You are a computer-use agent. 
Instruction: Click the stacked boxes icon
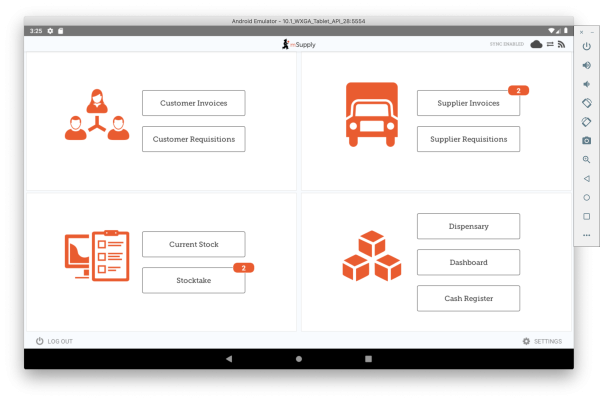click(371, 256)
